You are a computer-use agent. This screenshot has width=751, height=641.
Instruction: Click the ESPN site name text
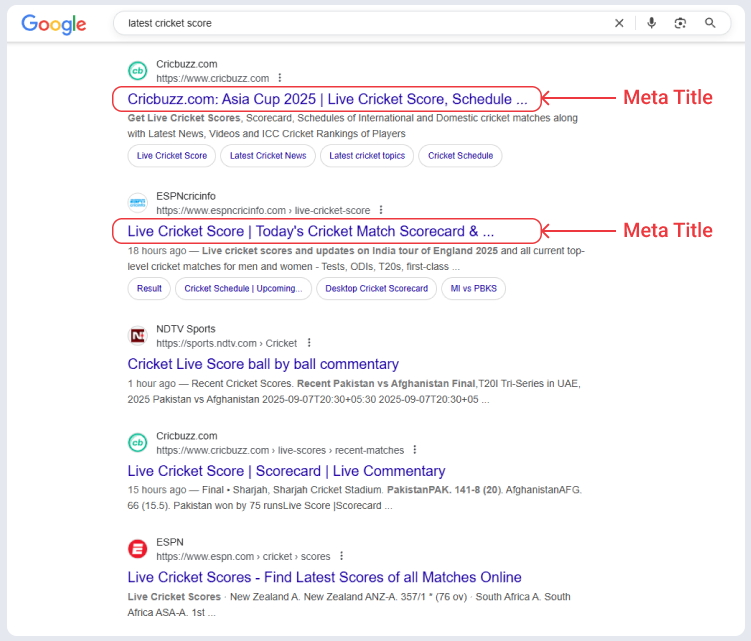pos(170,542)
